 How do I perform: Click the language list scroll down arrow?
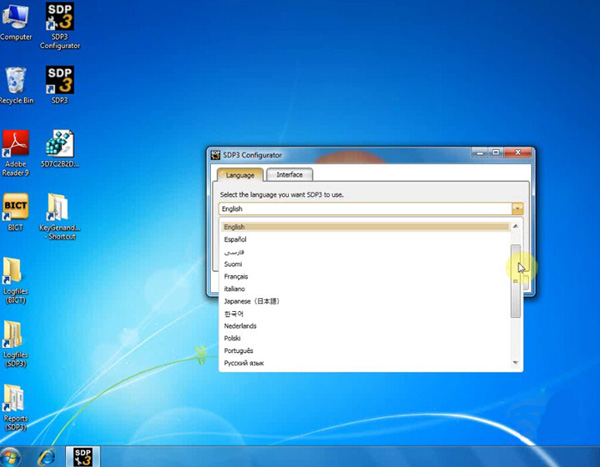(x=515, y=362)
